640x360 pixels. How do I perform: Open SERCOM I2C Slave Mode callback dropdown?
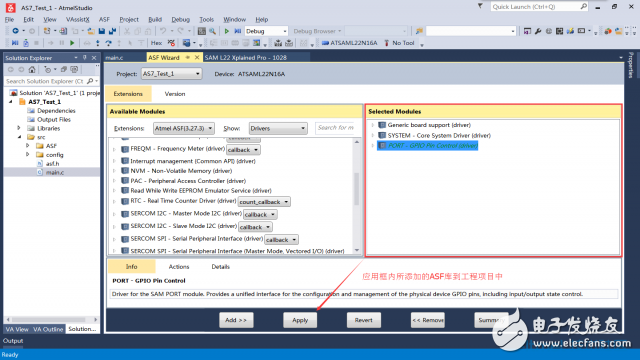click(255, 227)
